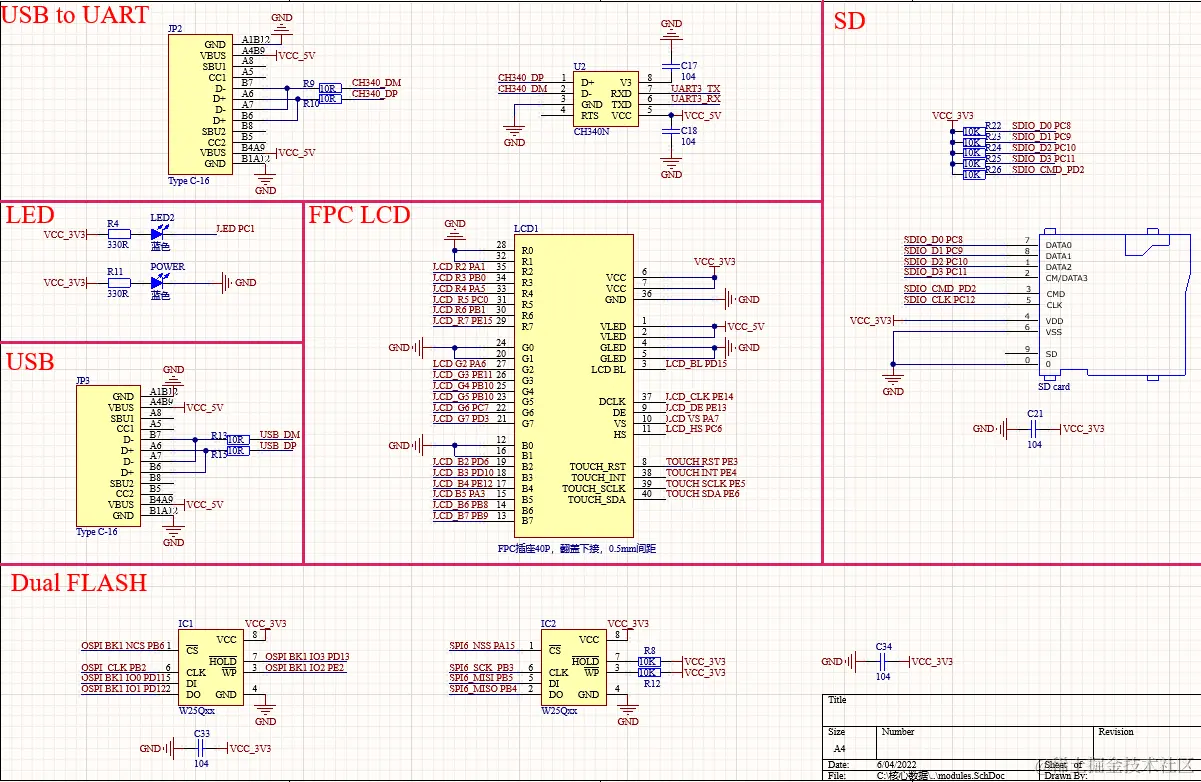
Task: Click GND symbol below IC1 flash chip
Action: (265, 713)
